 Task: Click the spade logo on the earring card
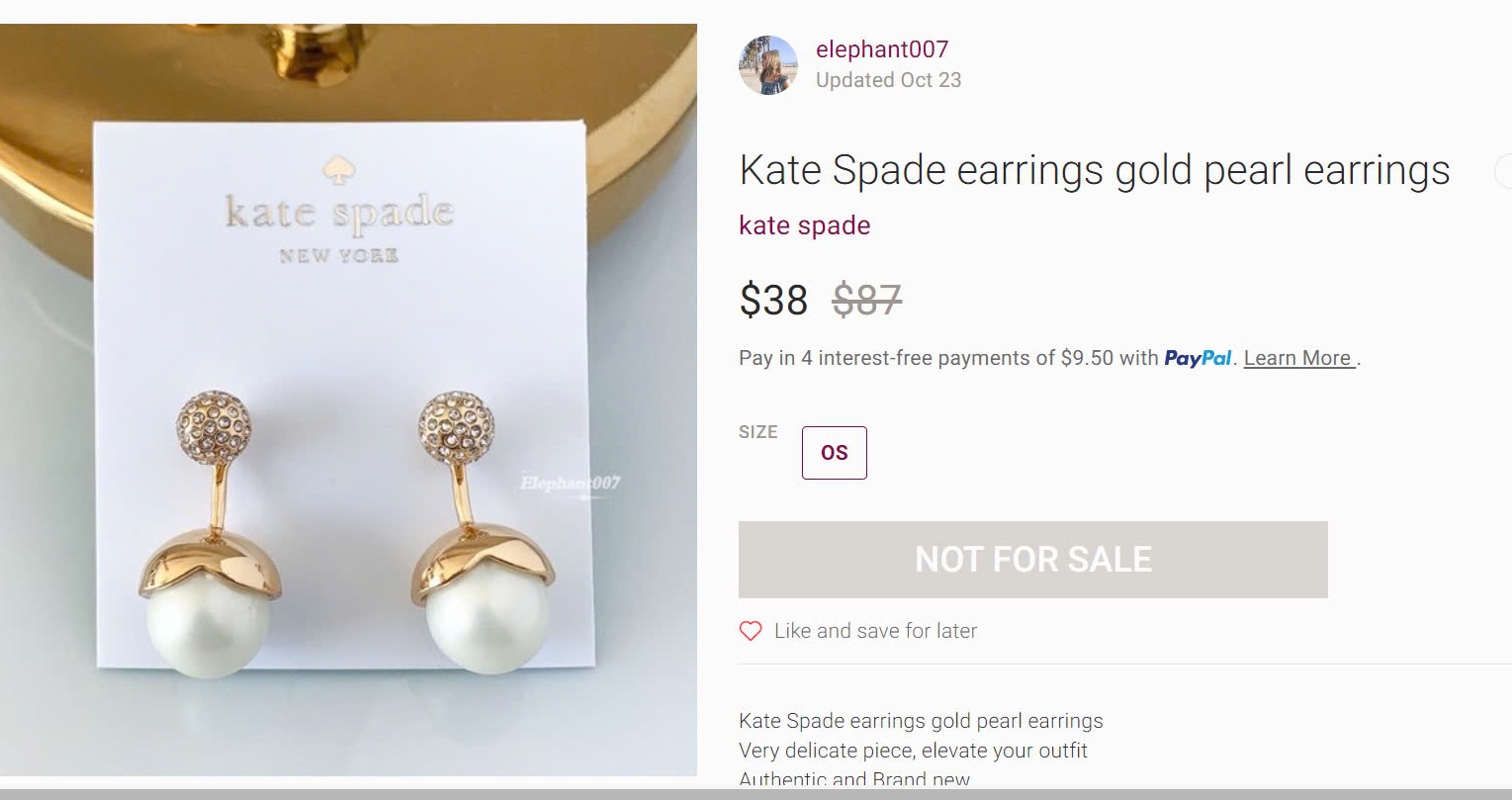pos(340,171)
